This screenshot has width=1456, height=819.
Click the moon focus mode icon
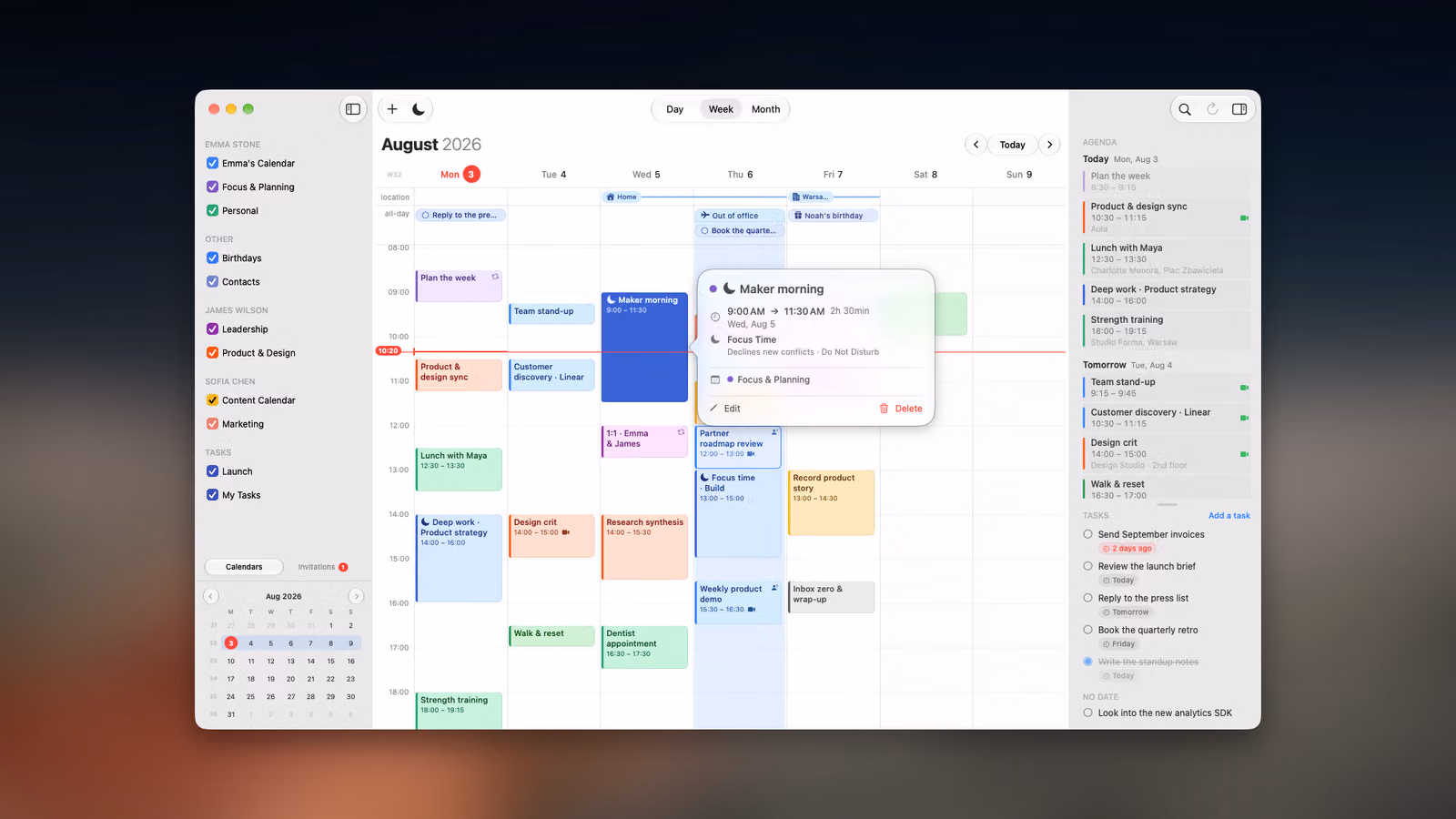tap(419, 109)
